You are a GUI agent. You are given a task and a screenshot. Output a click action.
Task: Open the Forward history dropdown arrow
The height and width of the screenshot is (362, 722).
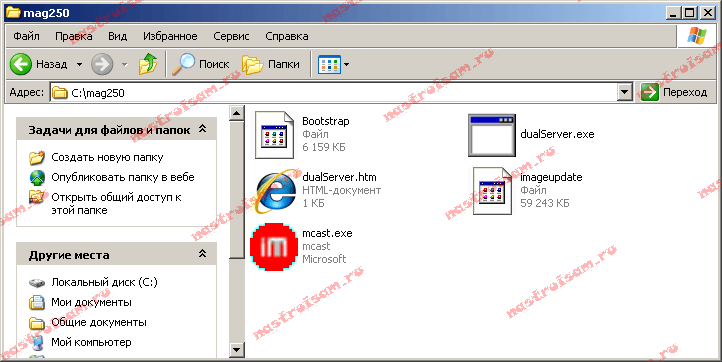[124, 64]
